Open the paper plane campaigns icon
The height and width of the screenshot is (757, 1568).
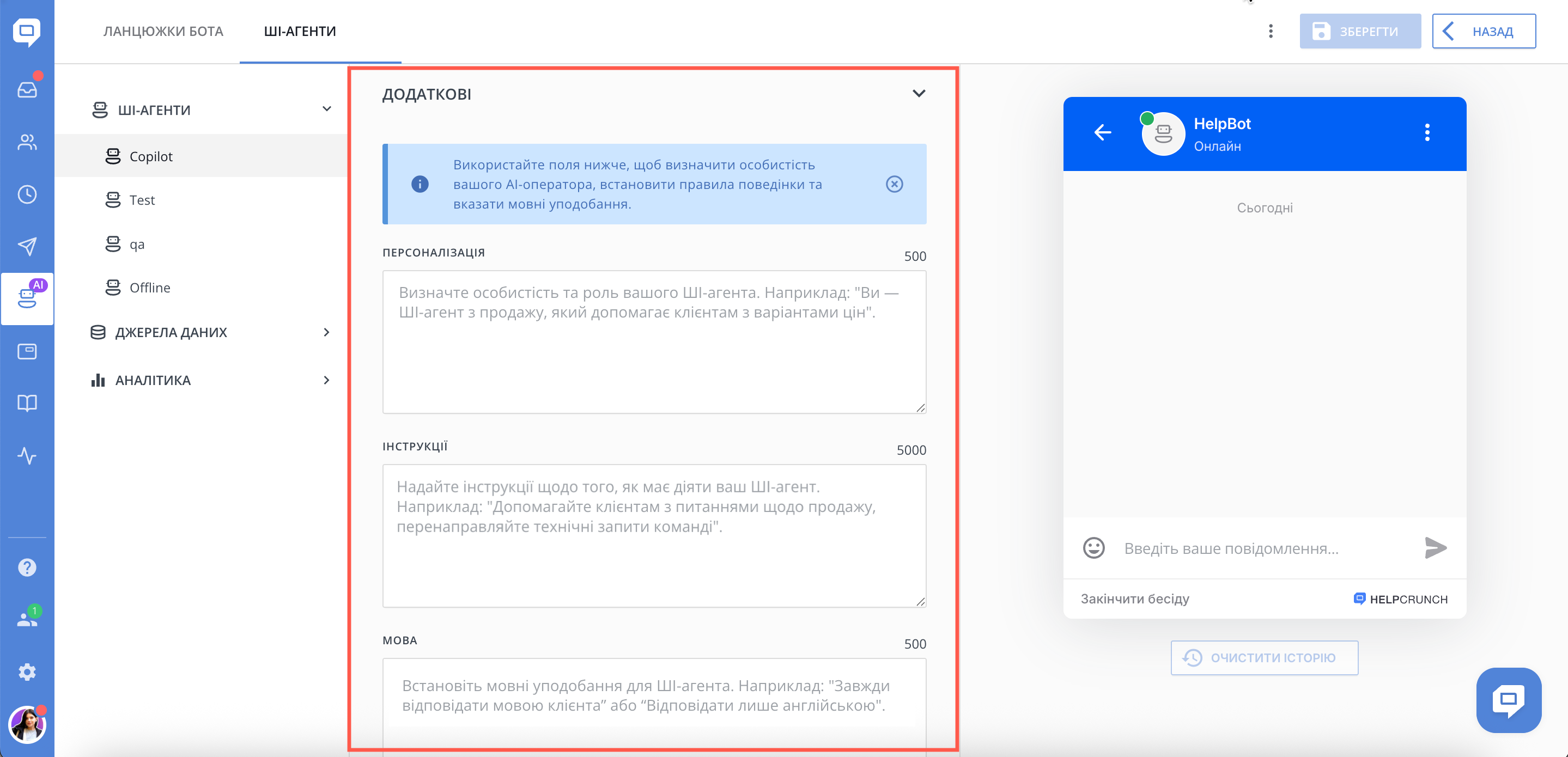[x=27, y=247]
